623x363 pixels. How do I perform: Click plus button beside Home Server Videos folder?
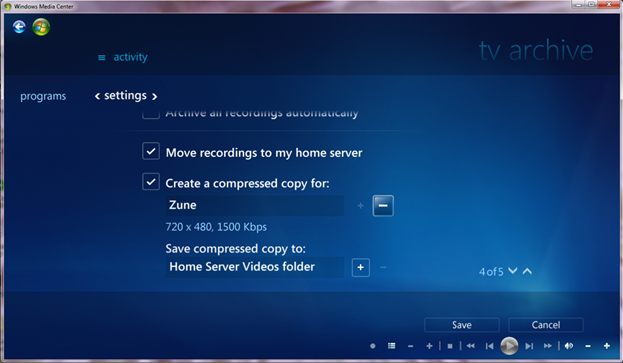[x=361, y=268]
